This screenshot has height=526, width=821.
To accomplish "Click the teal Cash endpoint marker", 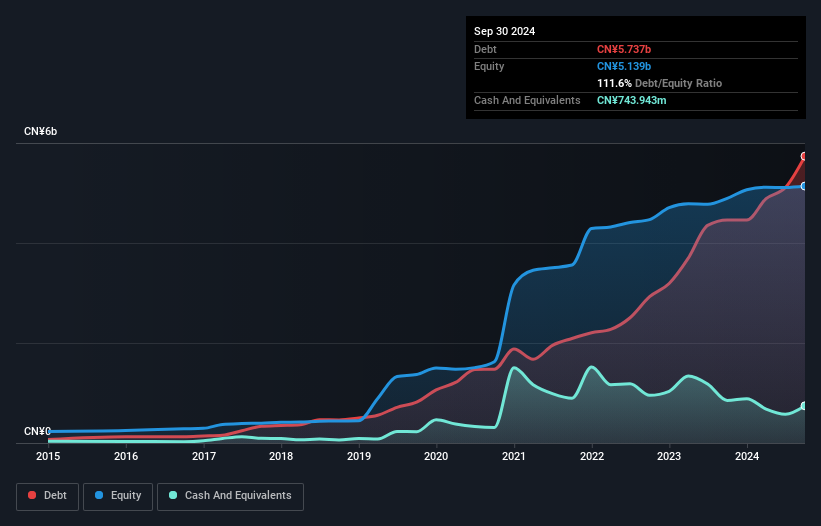I will pyautogui.click(x=804, y=406).
